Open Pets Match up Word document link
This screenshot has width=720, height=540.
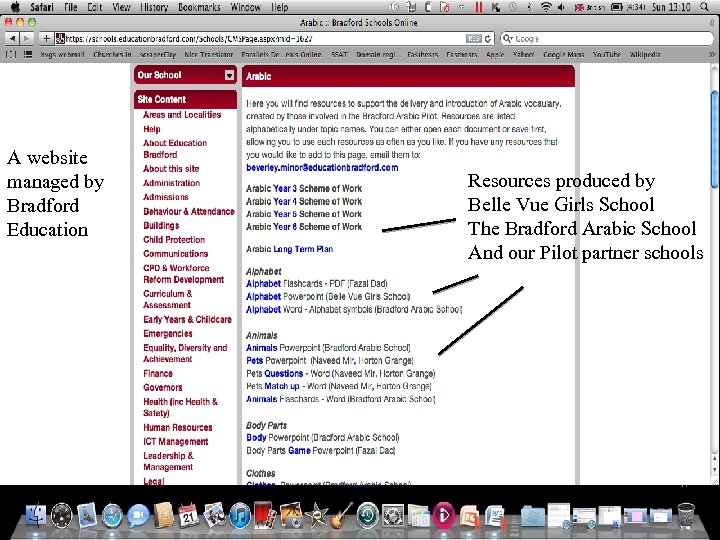coord(281,386)
